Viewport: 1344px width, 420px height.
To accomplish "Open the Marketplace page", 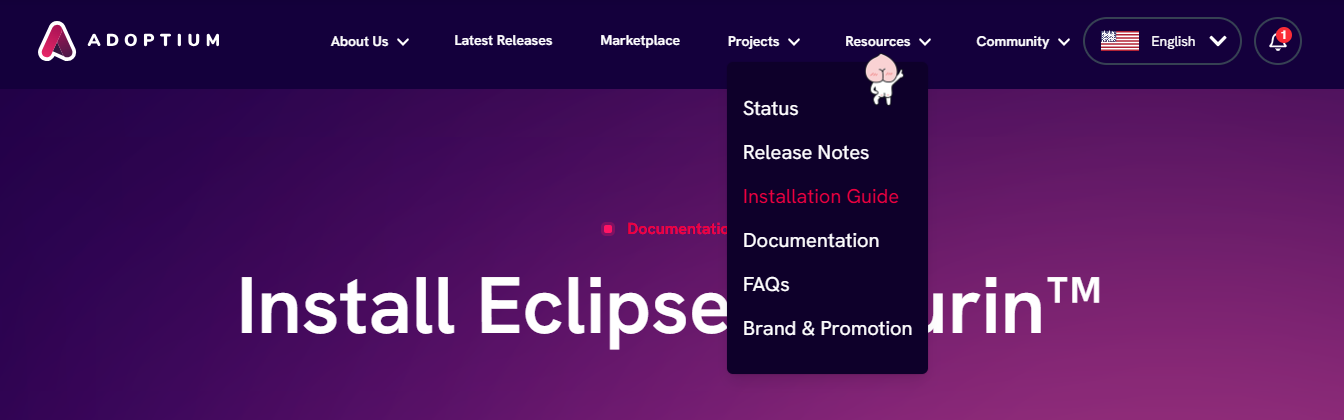I will tap(640, 41).
